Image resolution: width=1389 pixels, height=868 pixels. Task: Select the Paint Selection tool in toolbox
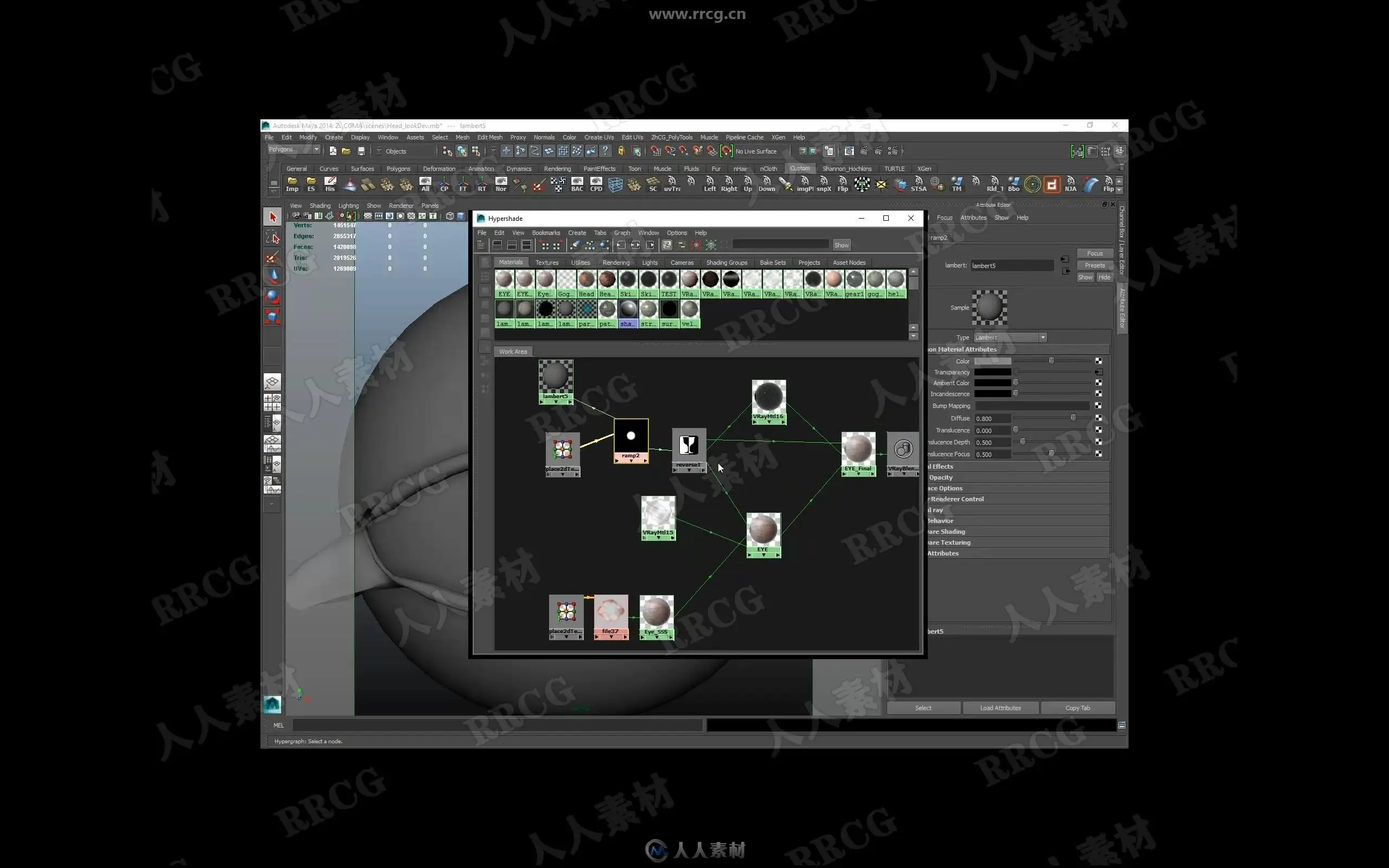(272, 257)
